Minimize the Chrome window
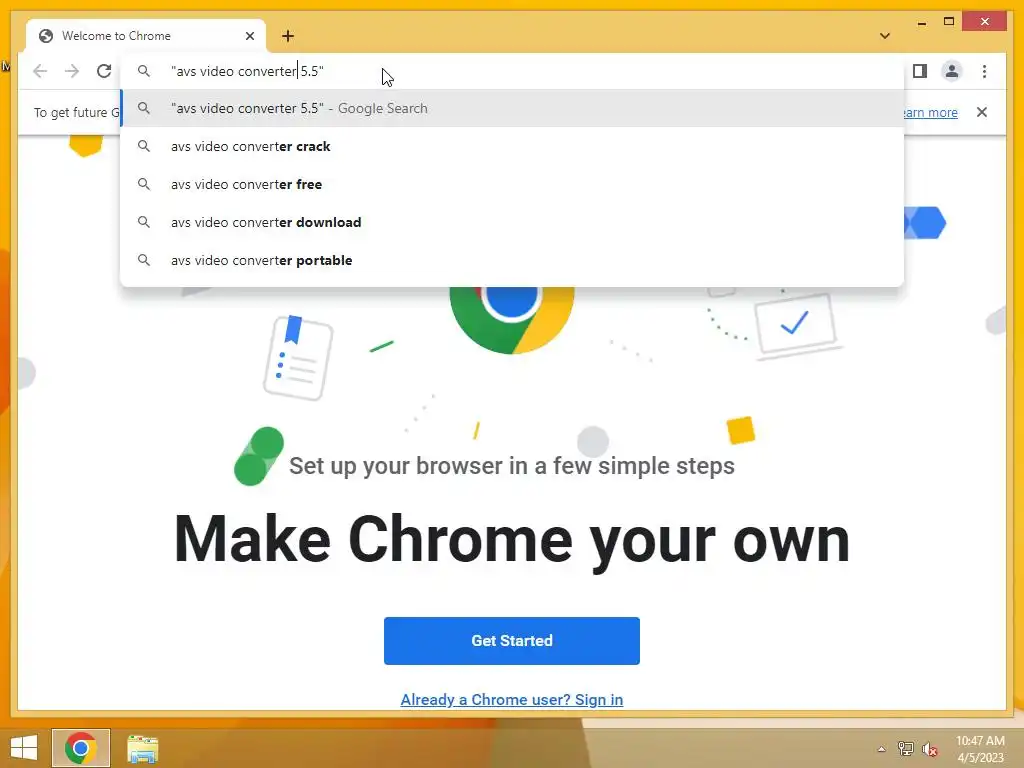This screenshot has height=768, width=1024. coord(921,22)
